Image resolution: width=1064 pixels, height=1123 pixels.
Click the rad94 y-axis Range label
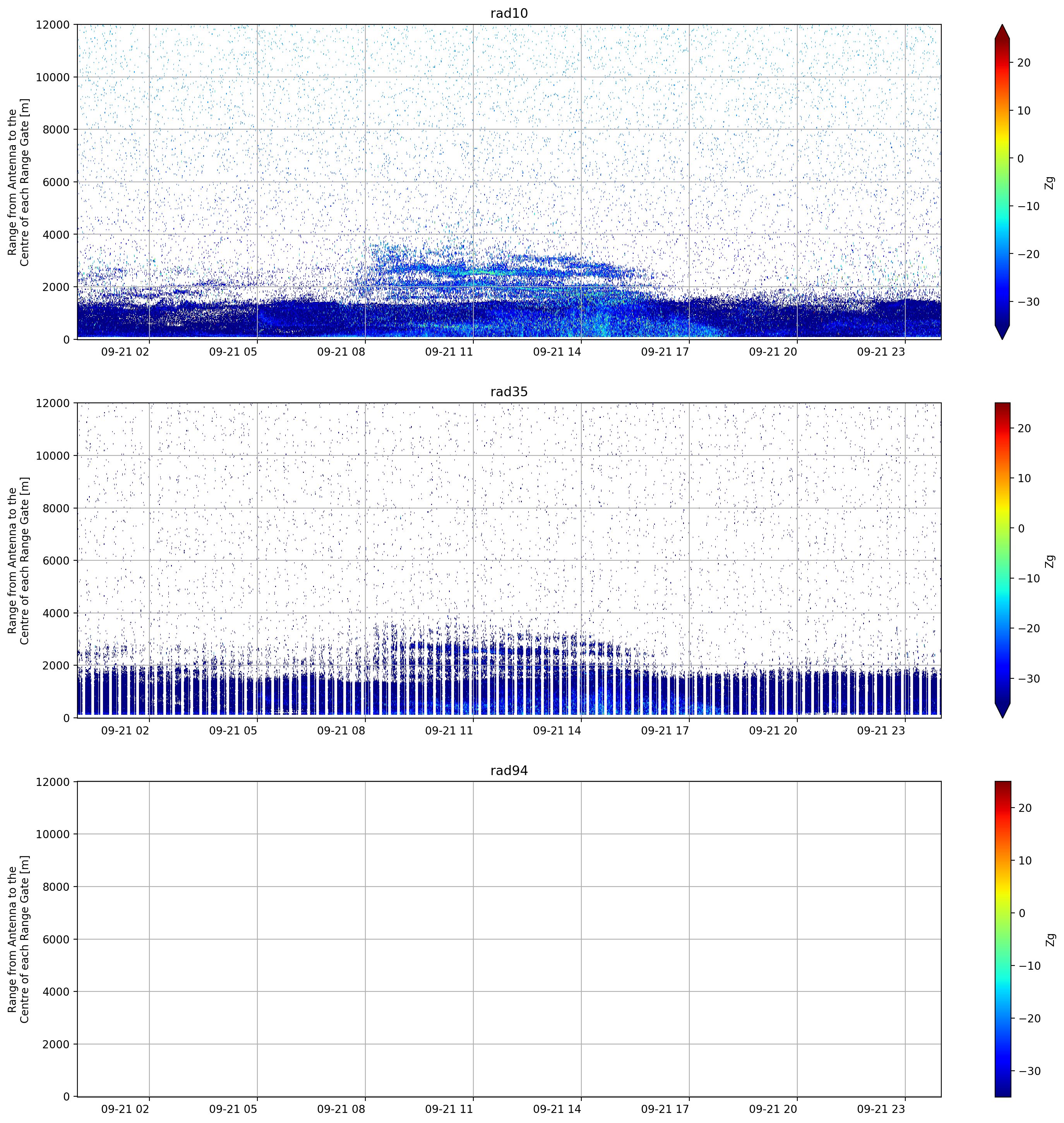(x=18, y=939)
